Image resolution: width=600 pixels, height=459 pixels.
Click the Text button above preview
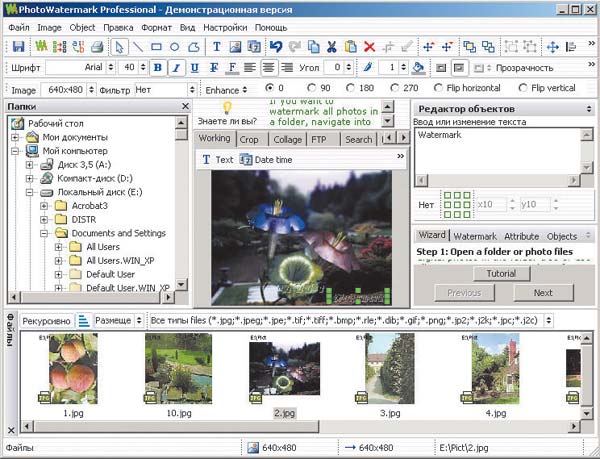[217, 160]
